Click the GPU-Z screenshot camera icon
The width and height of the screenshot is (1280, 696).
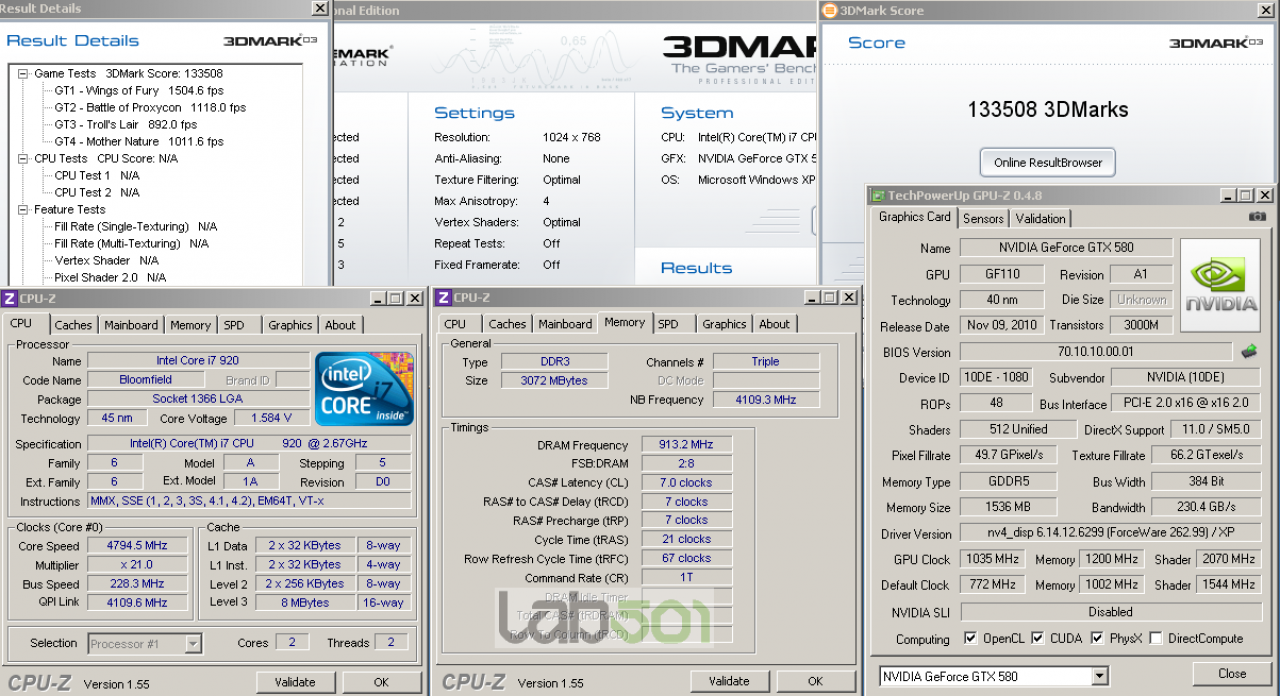[x=1257, y=217]
